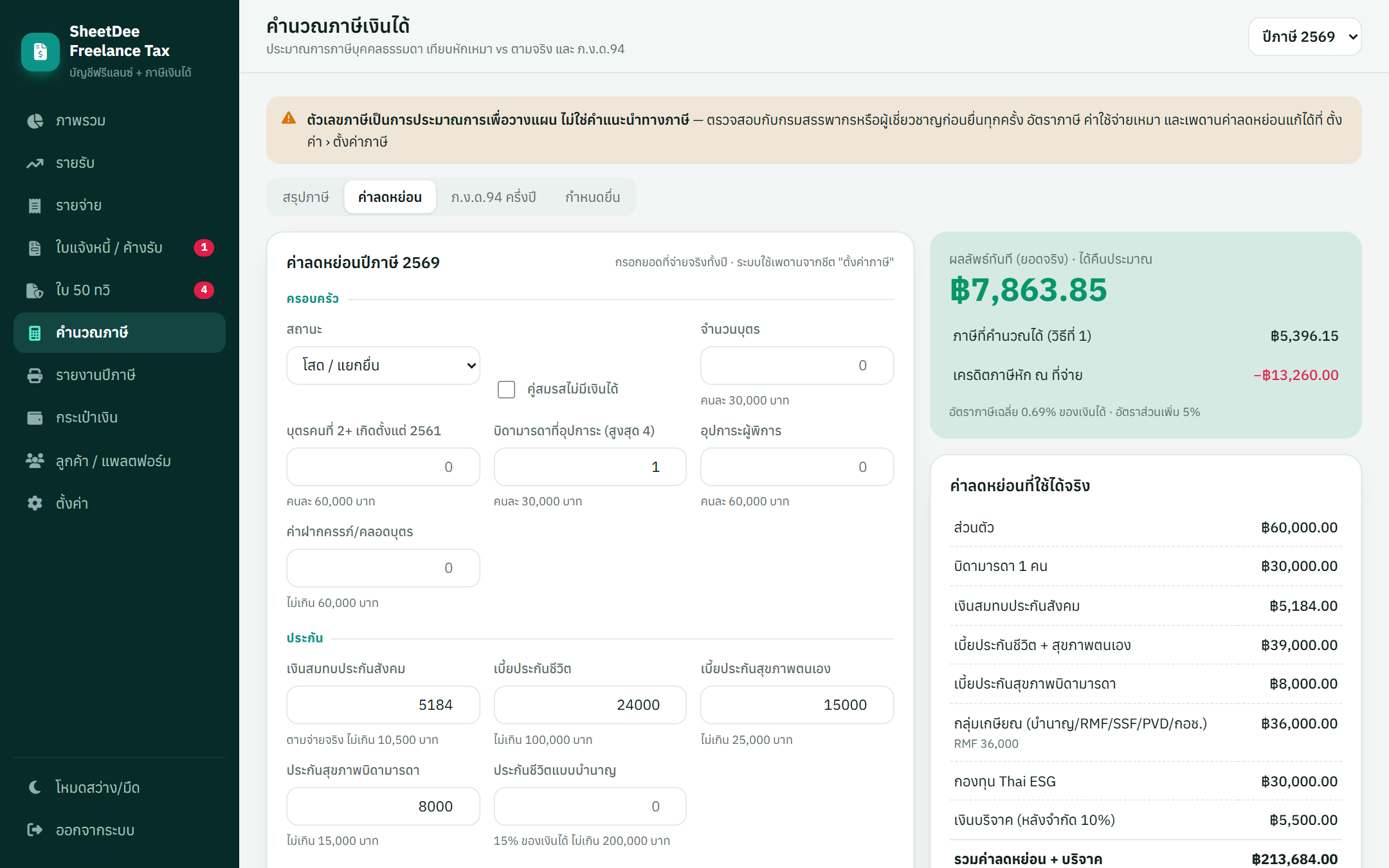Switch to the สรุปภาษี tab
Image resolution: width=1389 pixels, height=868 pixels.
[x=305, y=197]
